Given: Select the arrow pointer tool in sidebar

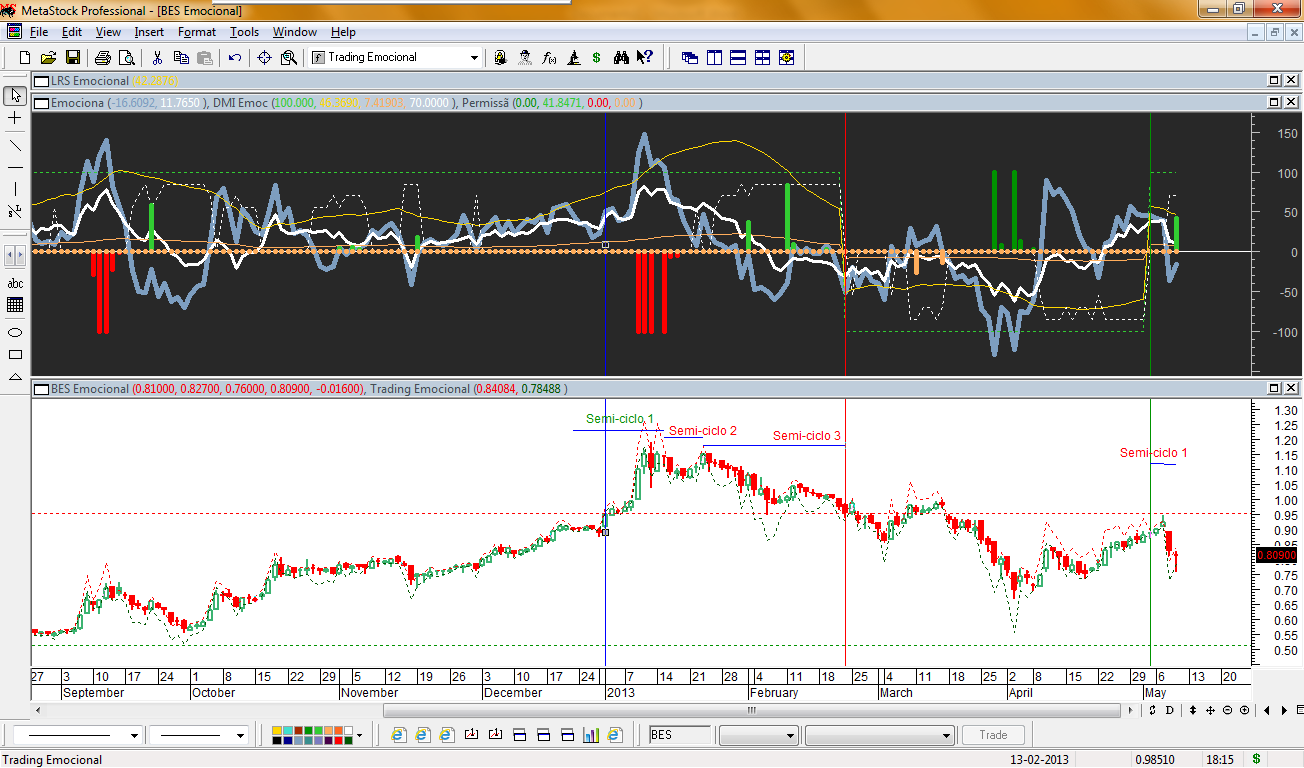Looking at the screenshot, I should click(x=15, y=96).
